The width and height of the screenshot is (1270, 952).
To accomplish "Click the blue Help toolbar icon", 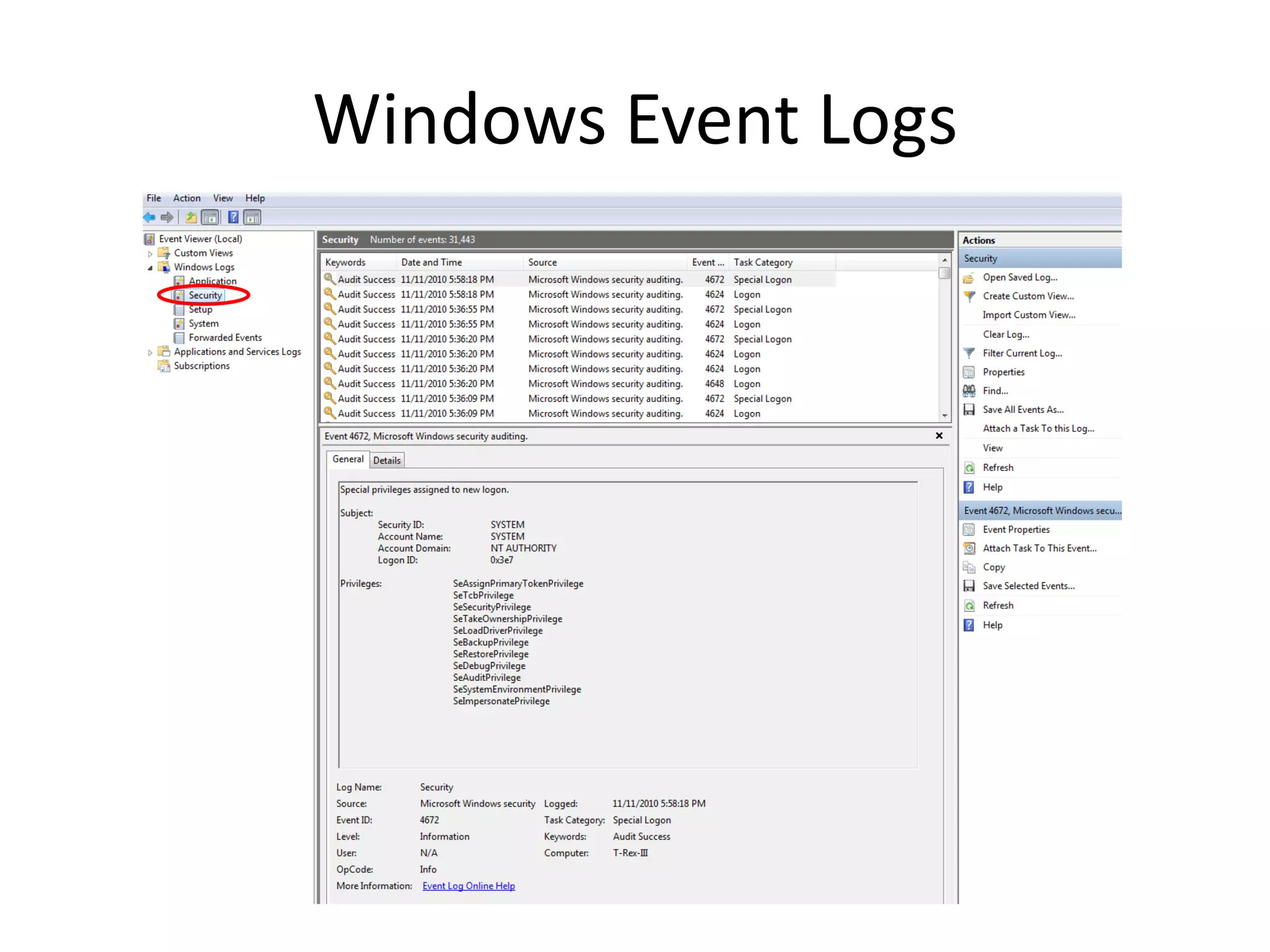I will pos(233,217).
